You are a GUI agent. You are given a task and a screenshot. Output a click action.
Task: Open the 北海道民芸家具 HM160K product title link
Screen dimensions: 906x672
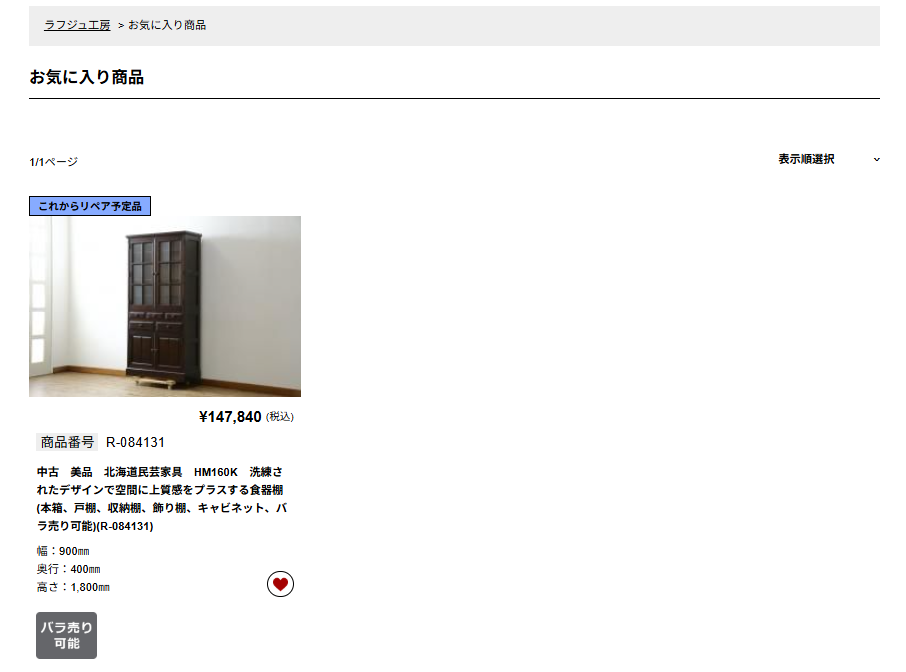tap(162, 499)
